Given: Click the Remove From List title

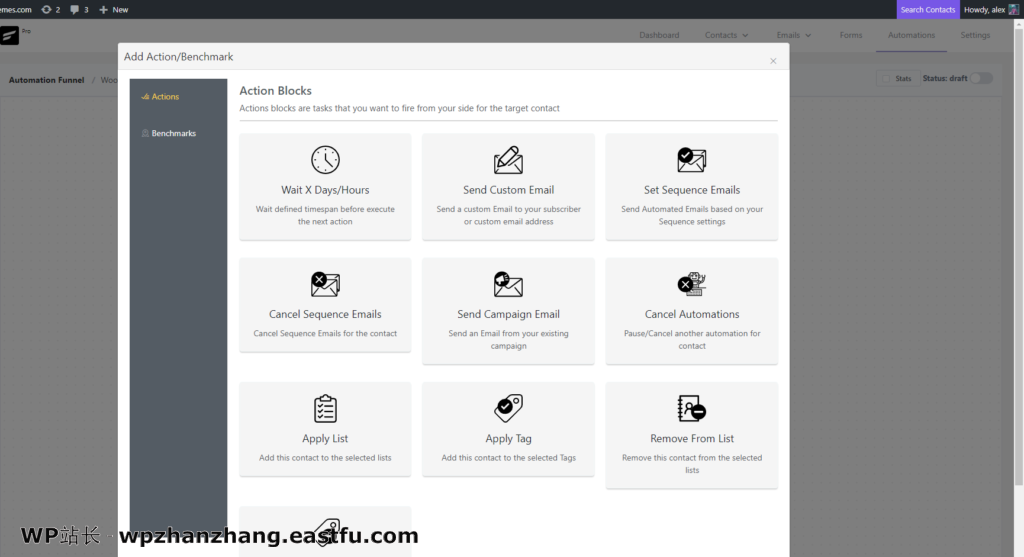Looking at the screenshot, I should tap(692, 439).
